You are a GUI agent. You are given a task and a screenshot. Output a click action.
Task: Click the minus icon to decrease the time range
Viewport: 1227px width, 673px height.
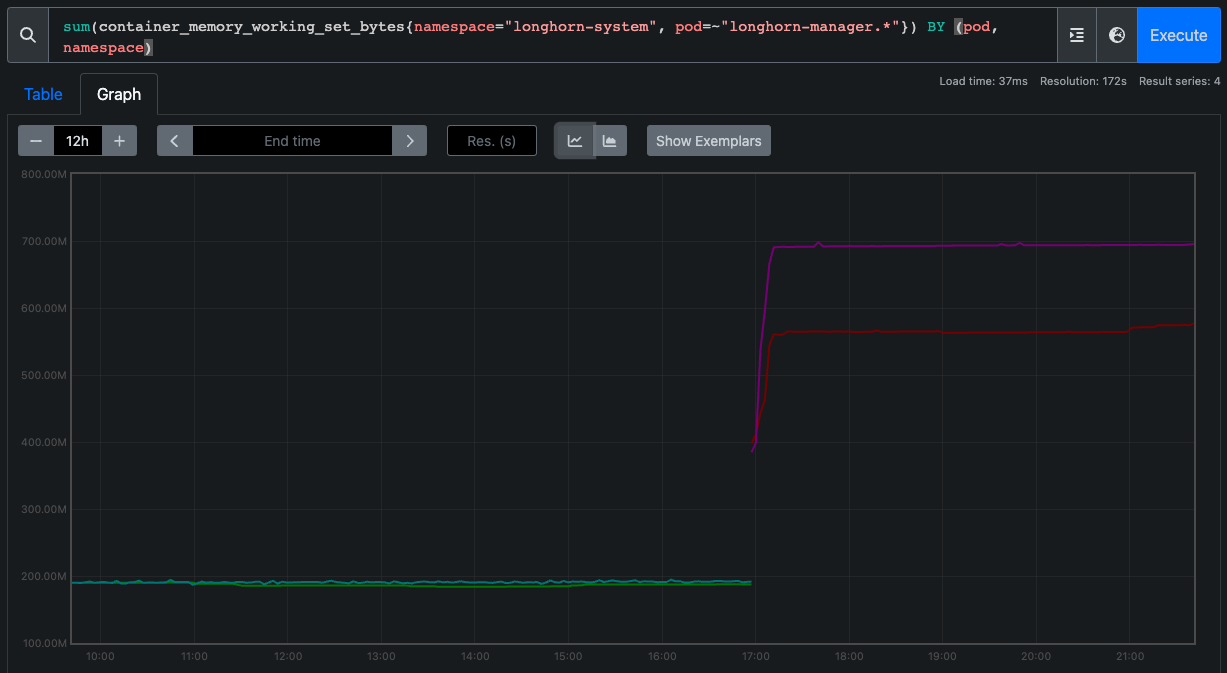tap(35, 140)
